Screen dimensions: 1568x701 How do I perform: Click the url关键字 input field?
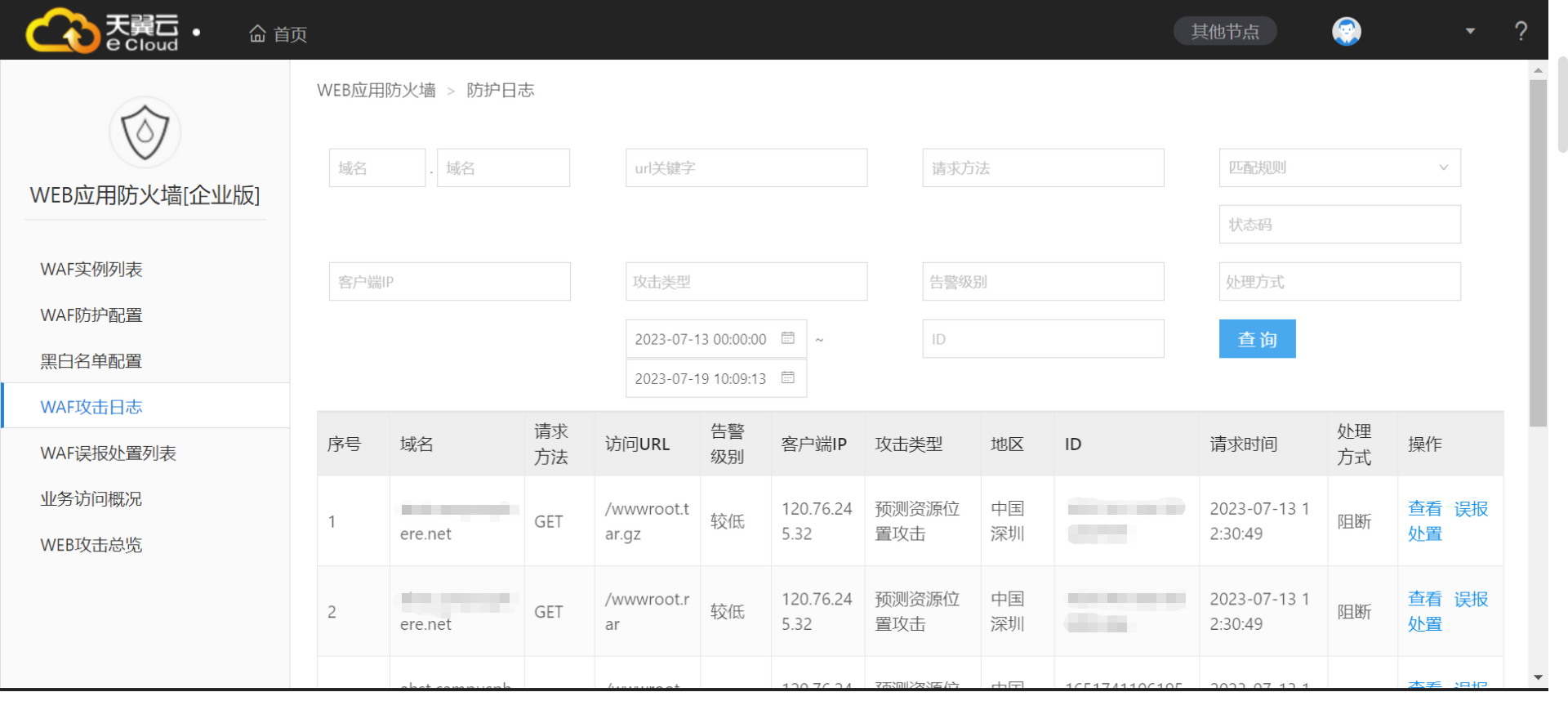click(x=746, y=167)
